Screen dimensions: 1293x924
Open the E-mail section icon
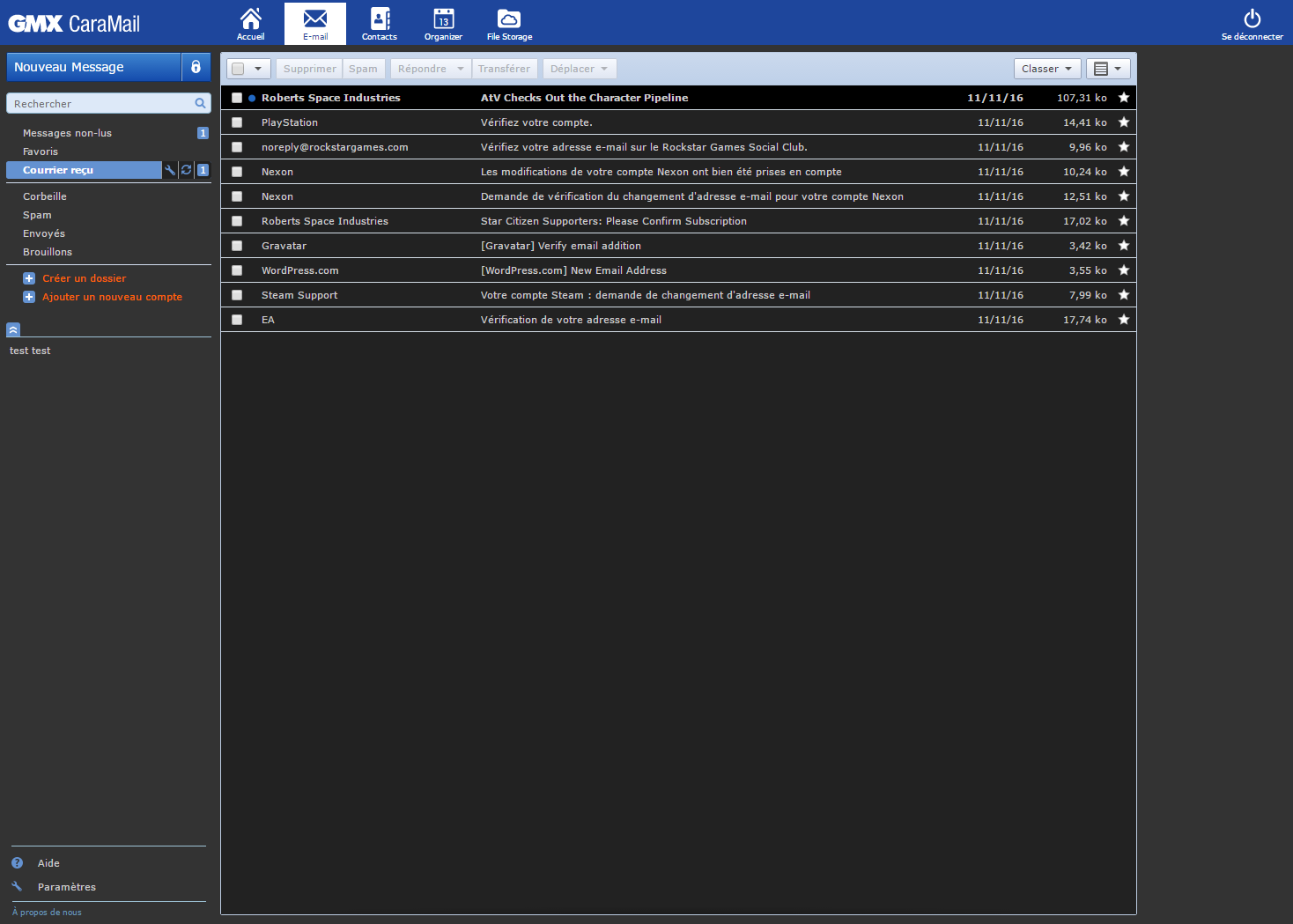click(x=314, y=19)
